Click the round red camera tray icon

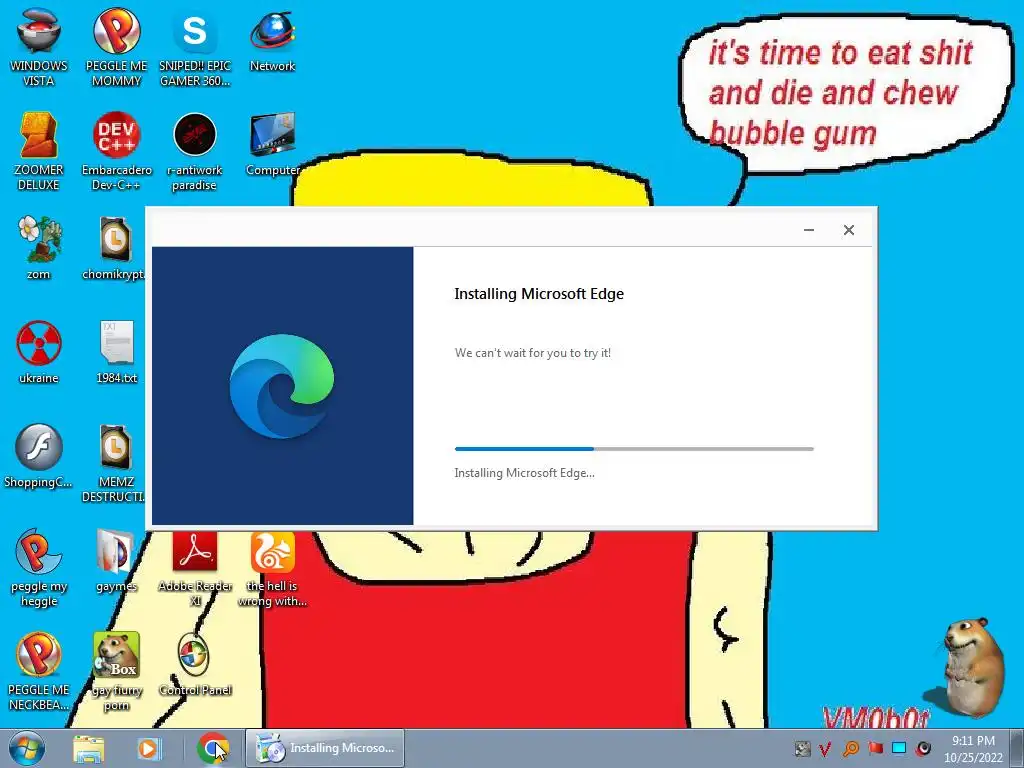923,748
